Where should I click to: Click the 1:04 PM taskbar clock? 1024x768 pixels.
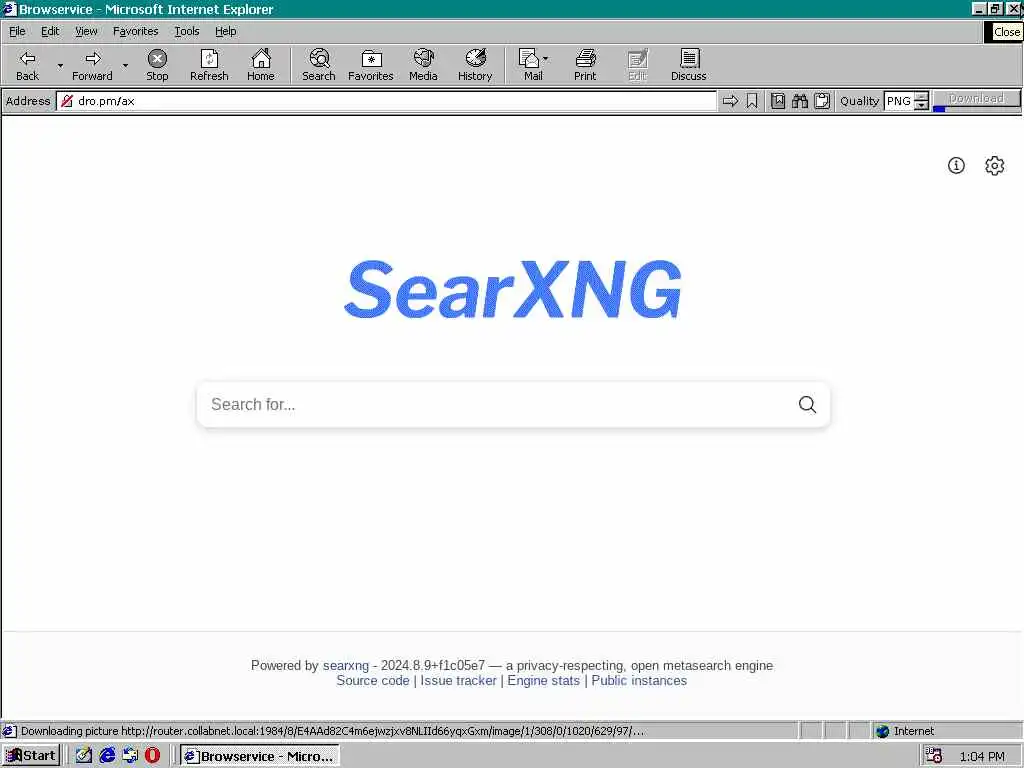click(x=982, y=756)
